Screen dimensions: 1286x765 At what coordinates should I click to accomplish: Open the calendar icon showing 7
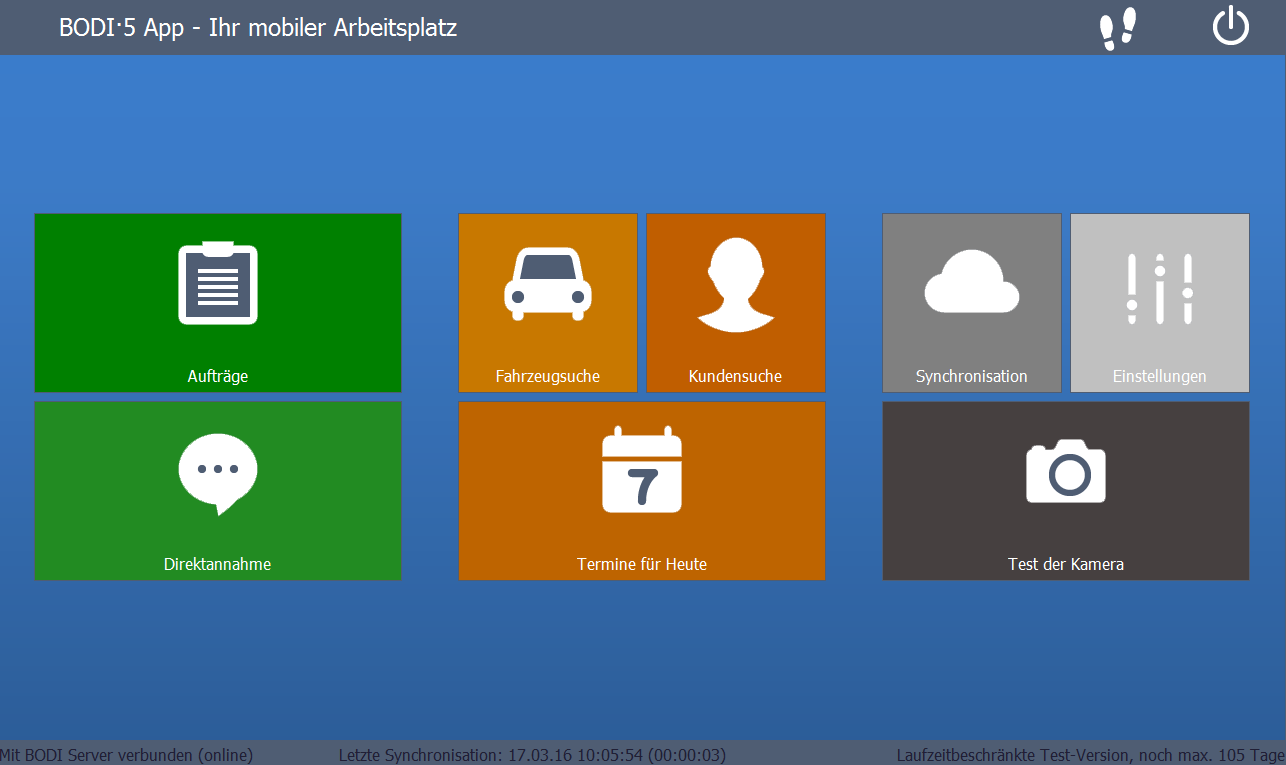[642, 470]
